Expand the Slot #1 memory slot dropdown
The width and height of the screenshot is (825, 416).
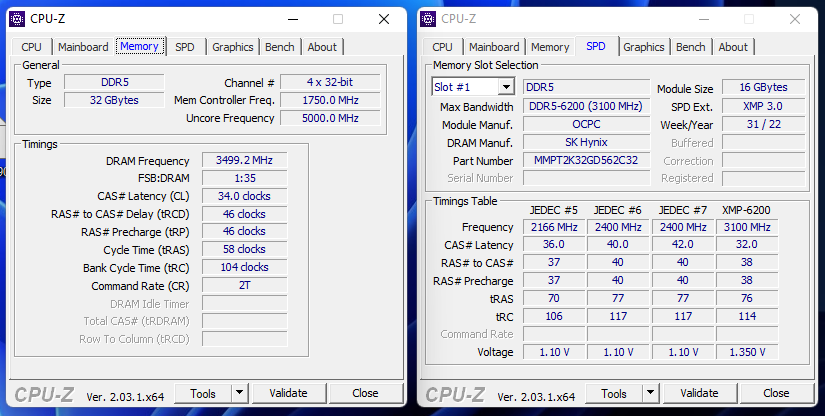click(506, 87)
